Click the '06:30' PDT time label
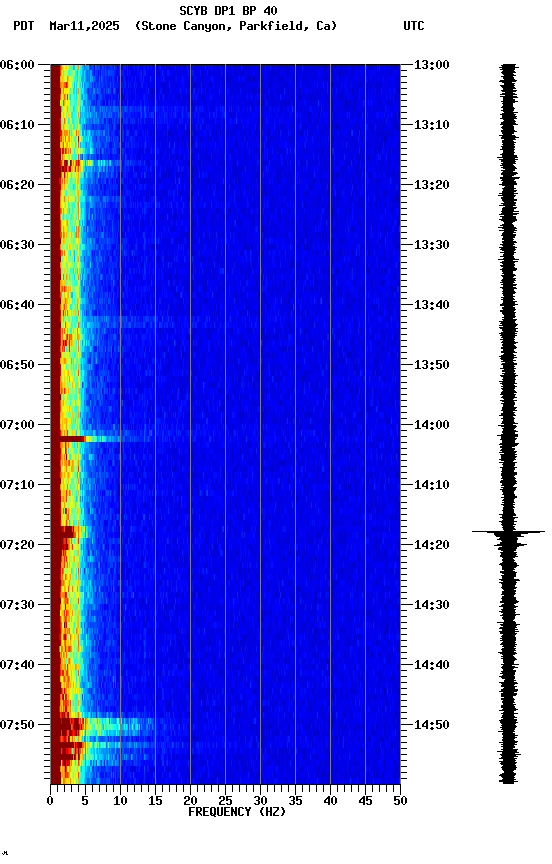 17,245
